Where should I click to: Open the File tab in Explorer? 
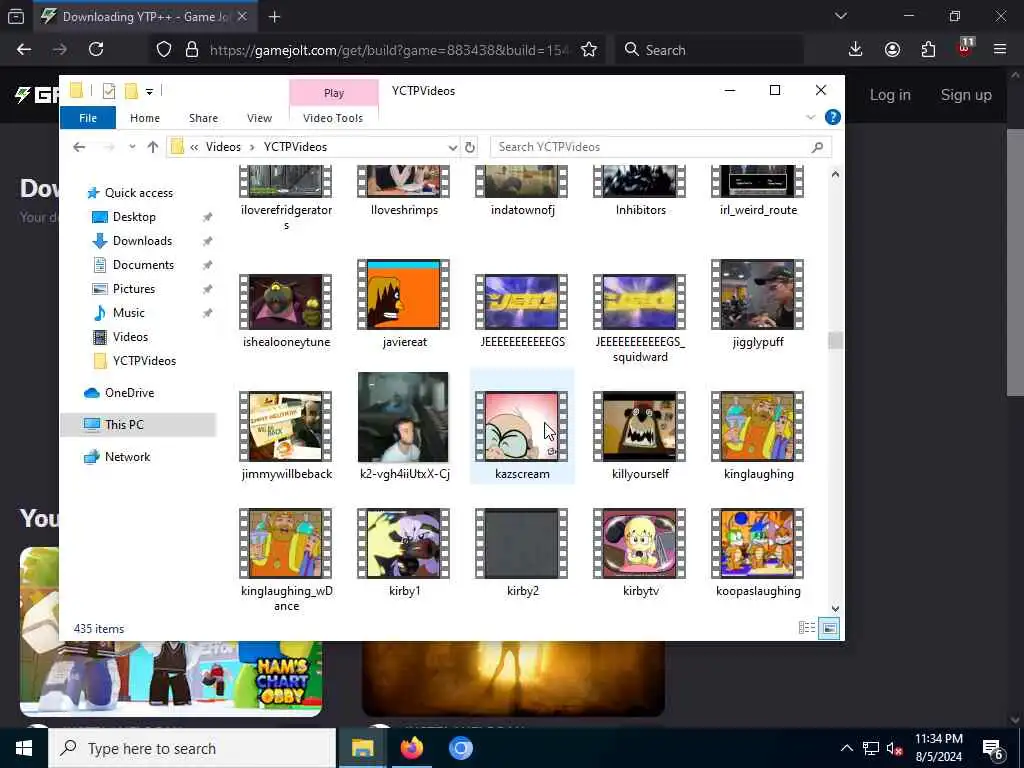pos(88,118)
